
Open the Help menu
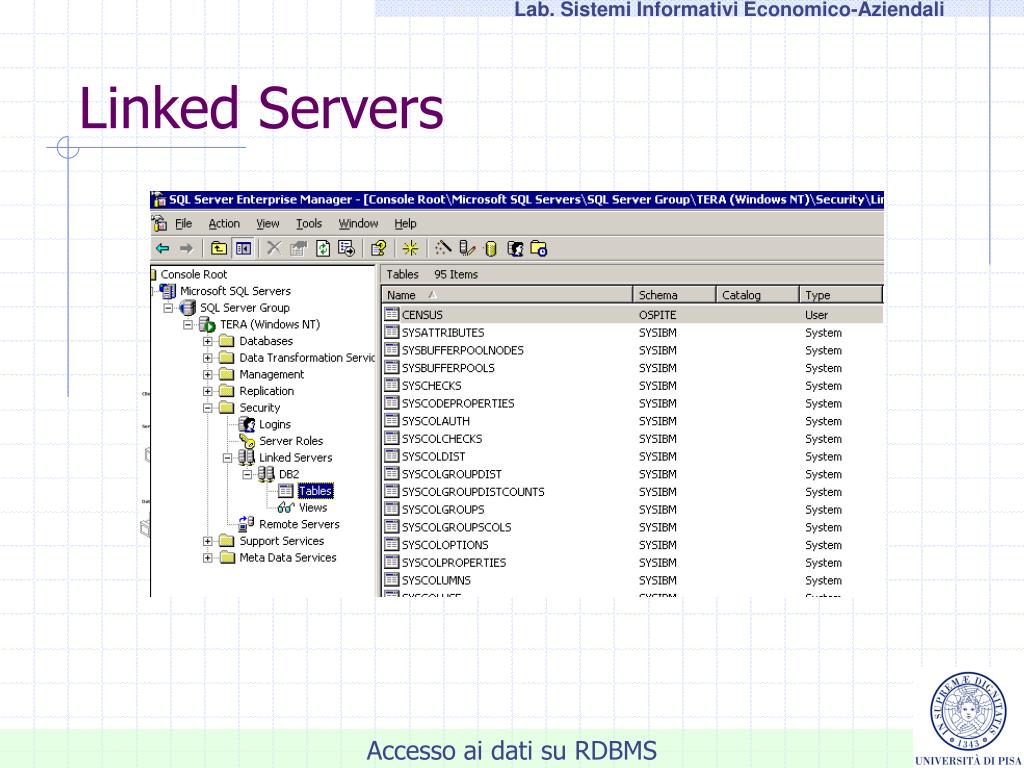[405, 223]
